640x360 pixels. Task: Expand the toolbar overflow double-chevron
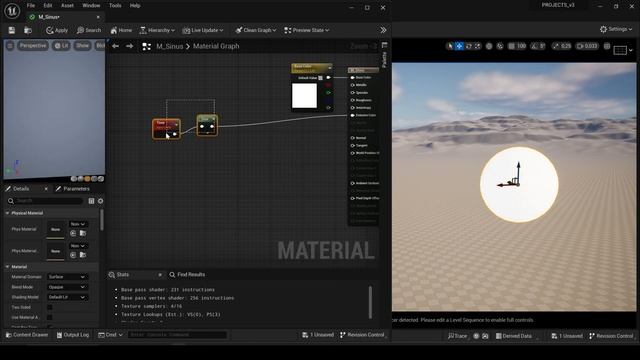383,30
